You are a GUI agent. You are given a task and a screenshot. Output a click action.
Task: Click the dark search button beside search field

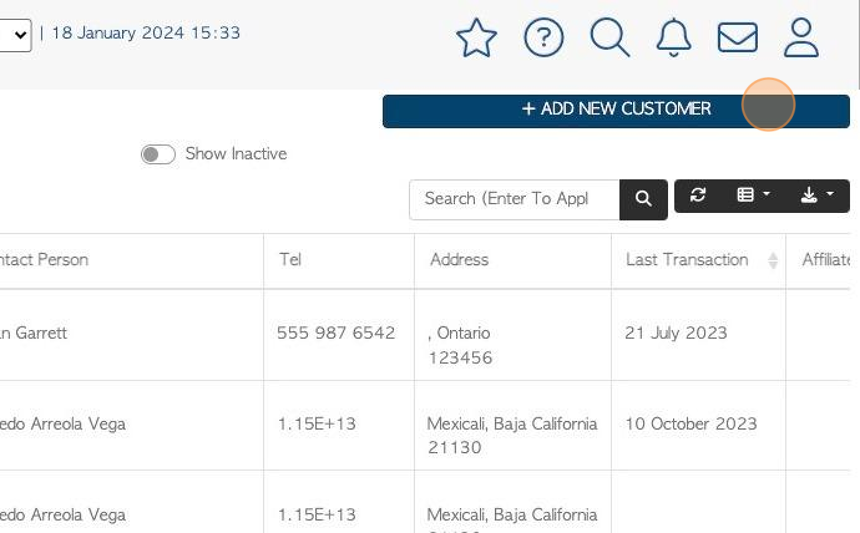(643, 200)
